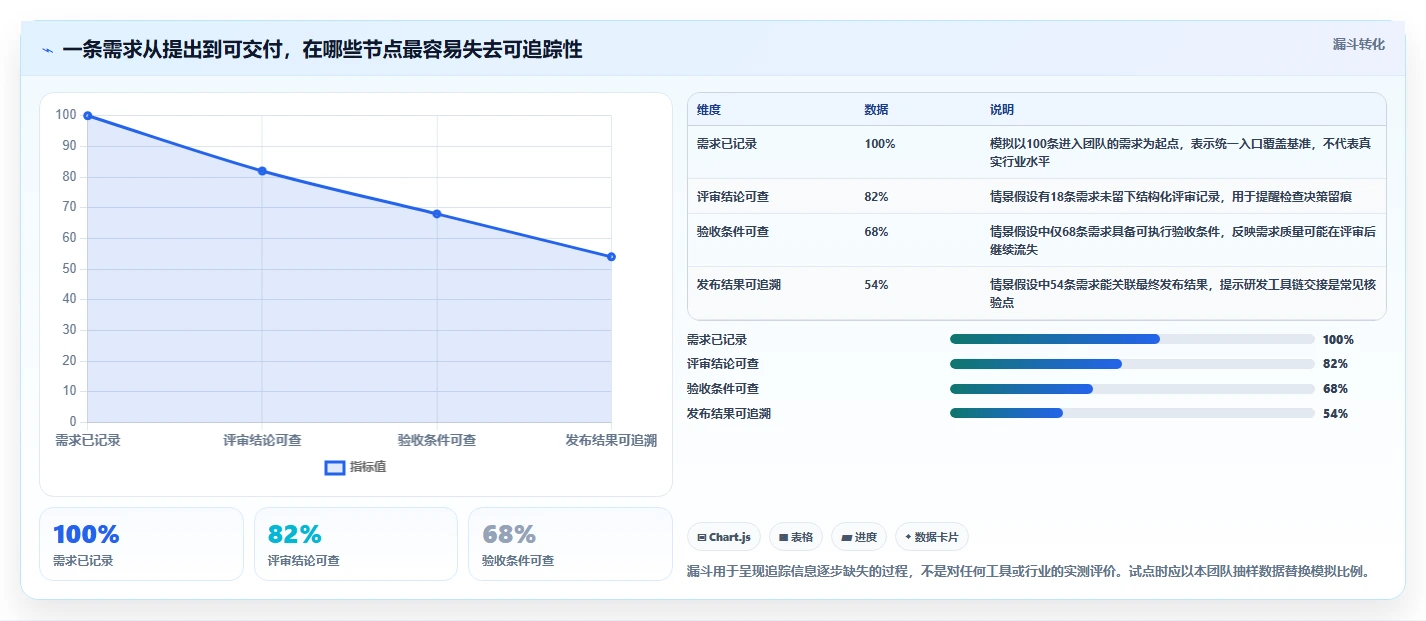Click the 发布结果可追溯 progress bar
Screen dimensions: 1426x621
(1132, 414)
